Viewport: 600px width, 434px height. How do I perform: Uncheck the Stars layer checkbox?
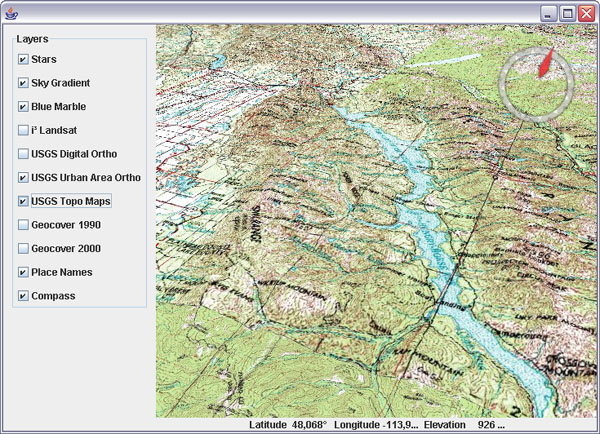coord(23,60)
